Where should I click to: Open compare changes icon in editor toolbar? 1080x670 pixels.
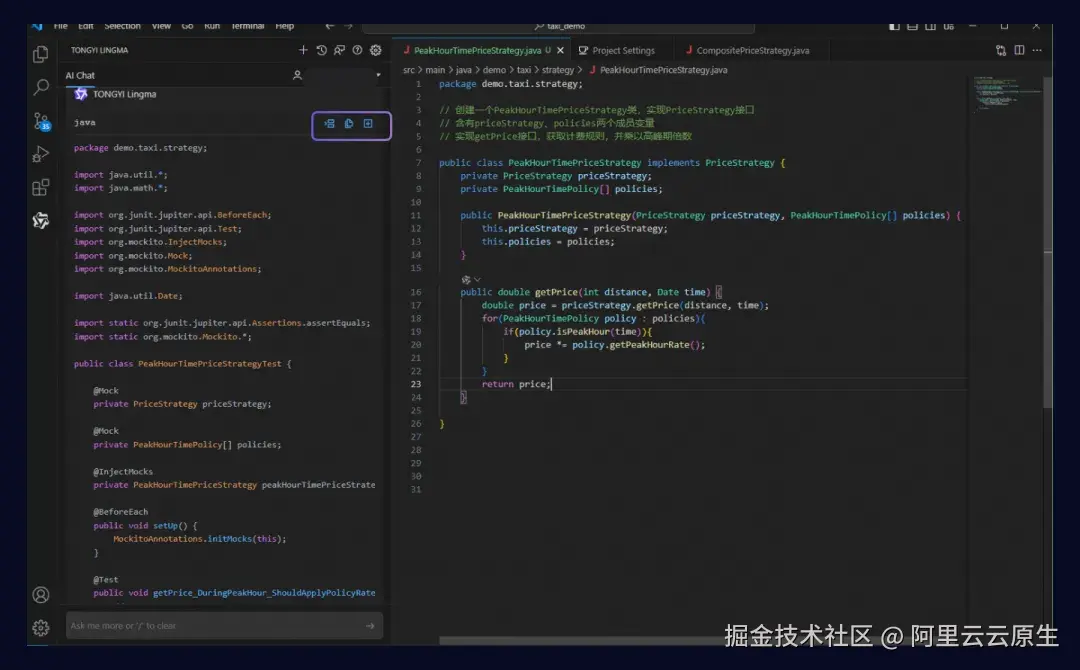[x=1001, y=50]
